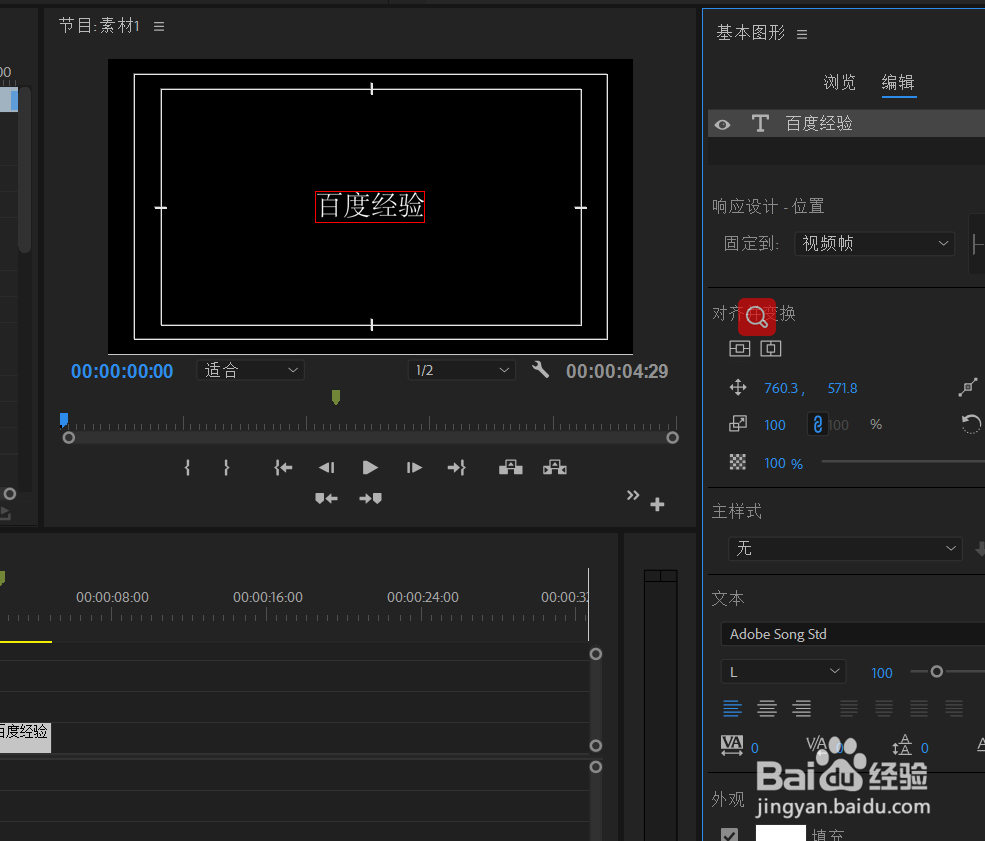Select the 百度经验 text layer row
The image size is (985, 841).
(846, 123)
